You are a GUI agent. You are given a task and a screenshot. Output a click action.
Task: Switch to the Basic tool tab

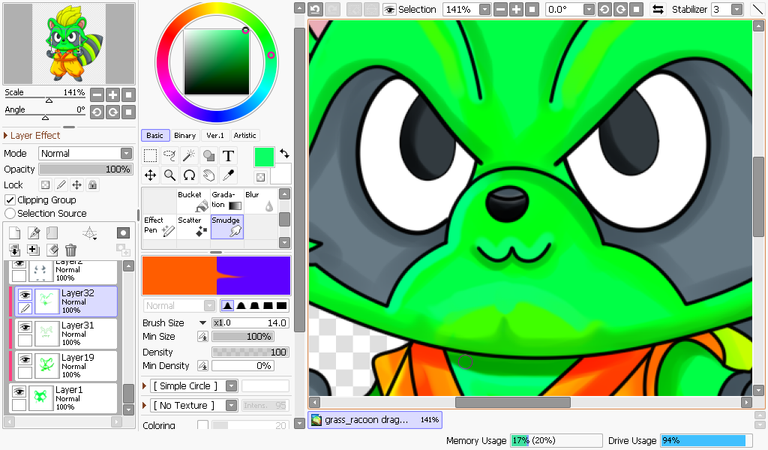[x=155, y=136]
